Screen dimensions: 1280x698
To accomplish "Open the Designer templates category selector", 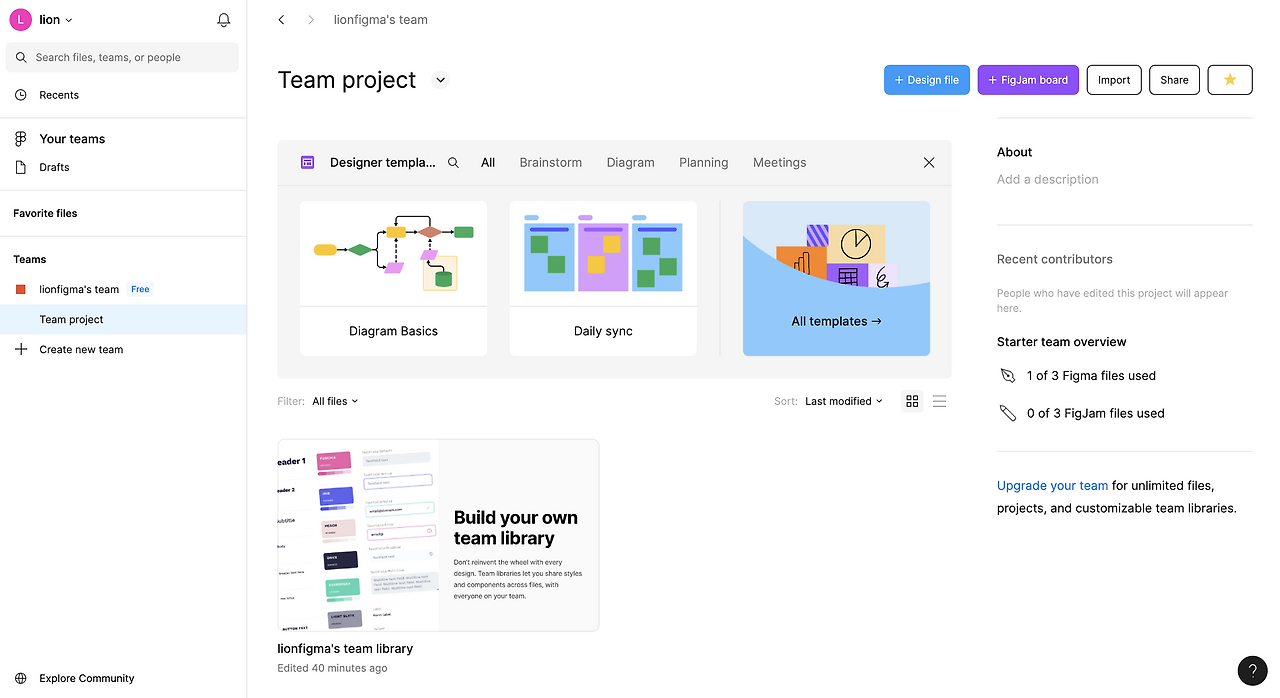I will click(x=383, y=162).
